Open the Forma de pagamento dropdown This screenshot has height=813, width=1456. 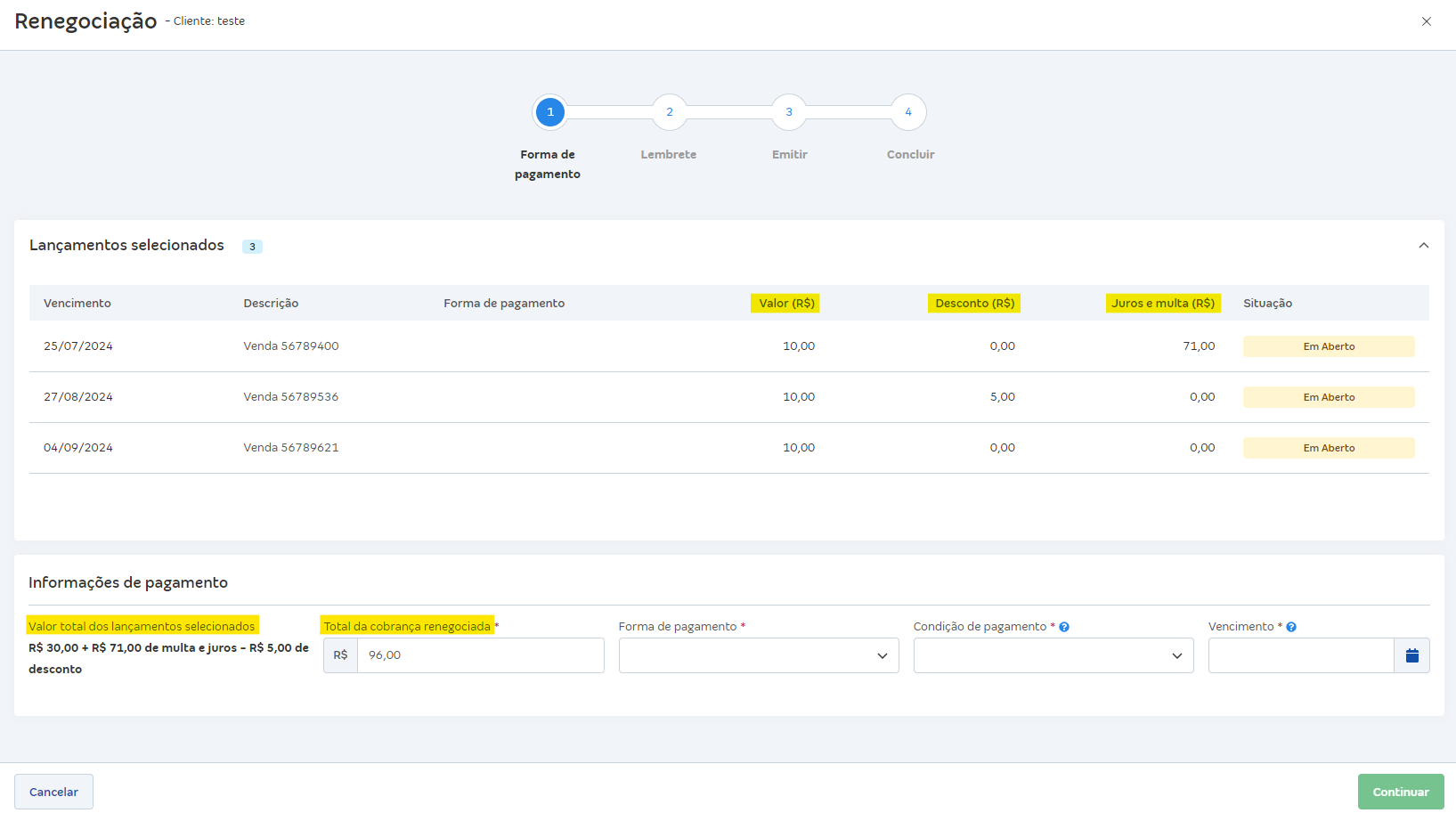point(758,655)
